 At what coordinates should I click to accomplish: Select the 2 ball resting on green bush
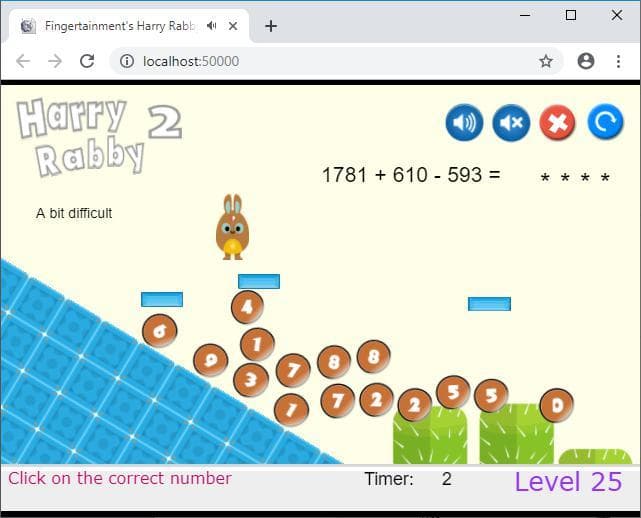point(414,405)
